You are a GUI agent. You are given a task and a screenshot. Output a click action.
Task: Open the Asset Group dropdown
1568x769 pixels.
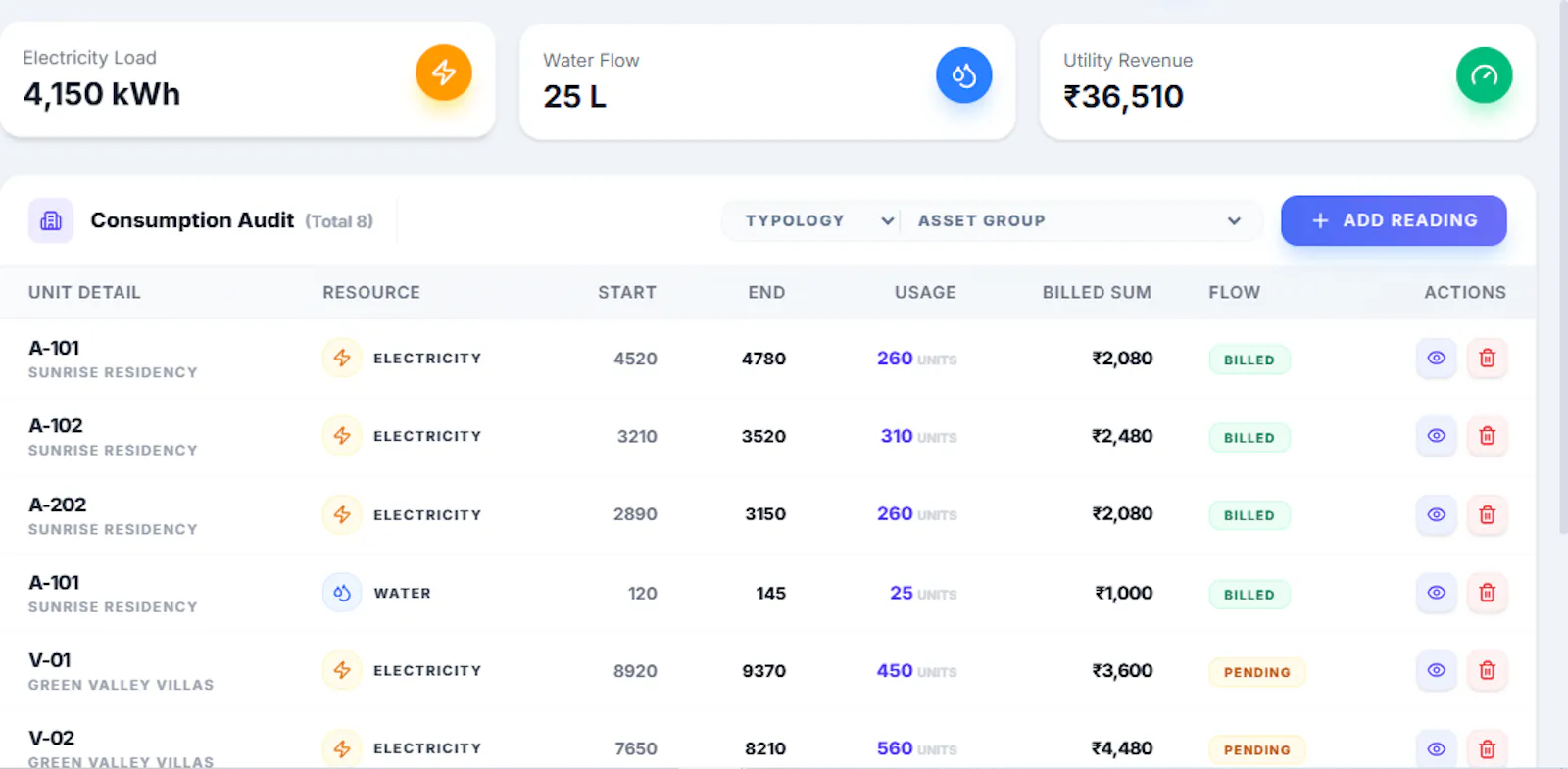(1079, 221)
